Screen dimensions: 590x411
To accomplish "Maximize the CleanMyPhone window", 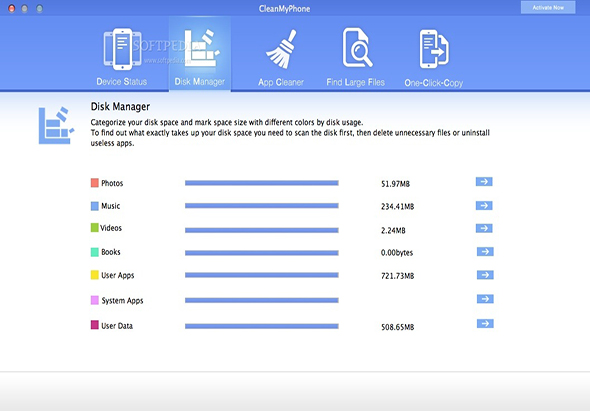I will tap(39, 8).
